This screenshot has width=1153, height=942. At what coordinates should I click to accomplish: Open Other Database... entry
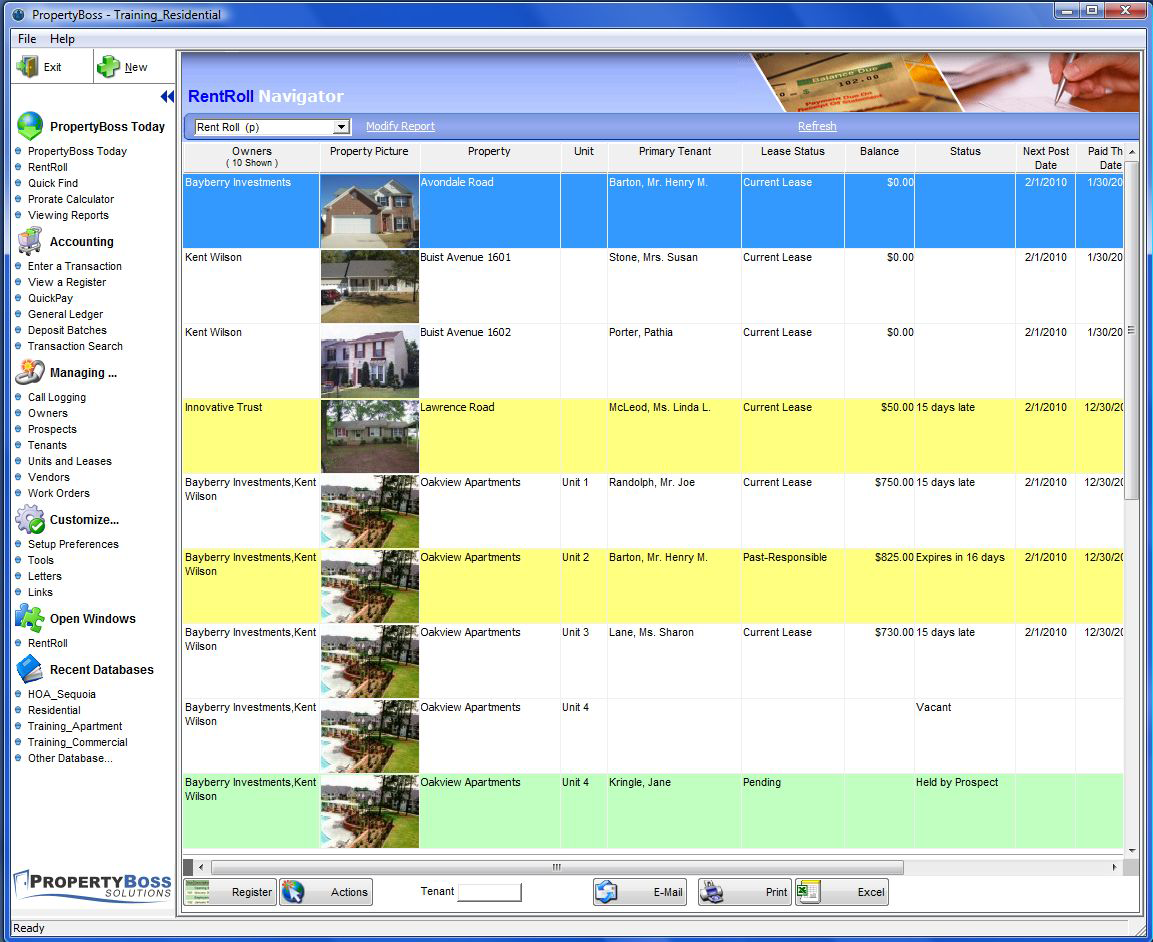click(x=70, y=758)
